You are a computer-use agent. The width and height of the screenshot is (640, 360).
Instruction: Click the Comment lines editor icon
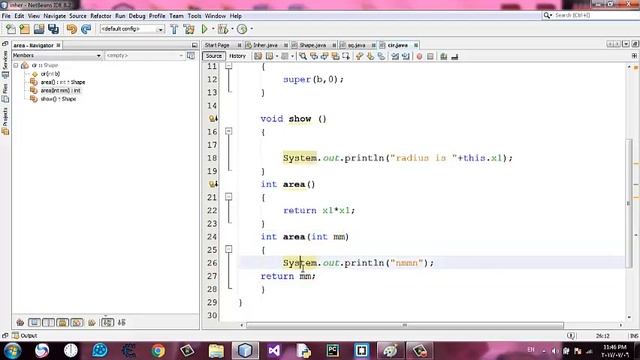444,56
